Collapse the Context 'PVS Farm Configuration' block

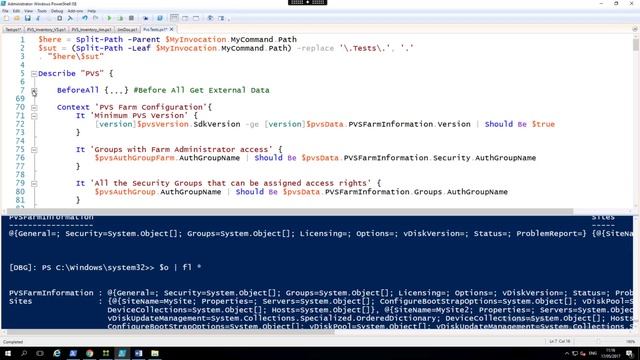coord(34,107)
